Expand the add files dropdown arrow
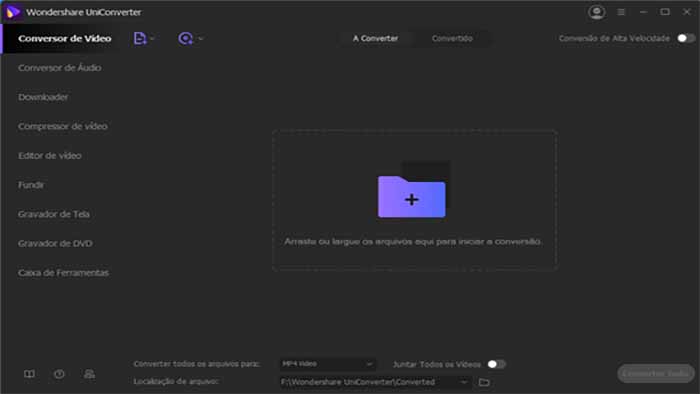Screen dimensions: 700x394 (152, 39)
